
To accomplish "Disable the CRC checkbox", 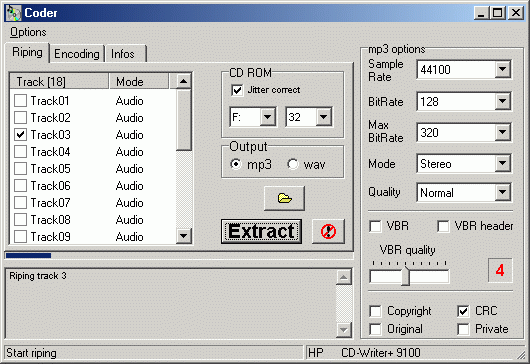I will pyautogui.click(x=463, y=311).
